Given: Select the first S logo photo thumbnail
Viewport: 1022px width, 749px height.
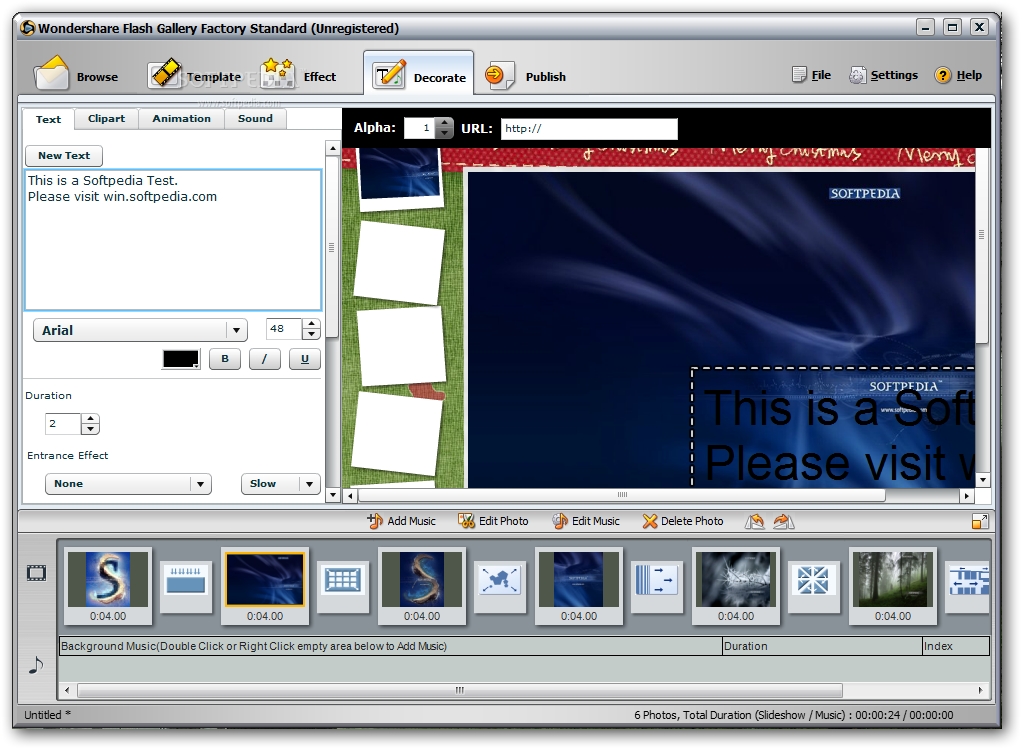Looking at the screenshot, I should pyautogui.click(x=108, y=585).
